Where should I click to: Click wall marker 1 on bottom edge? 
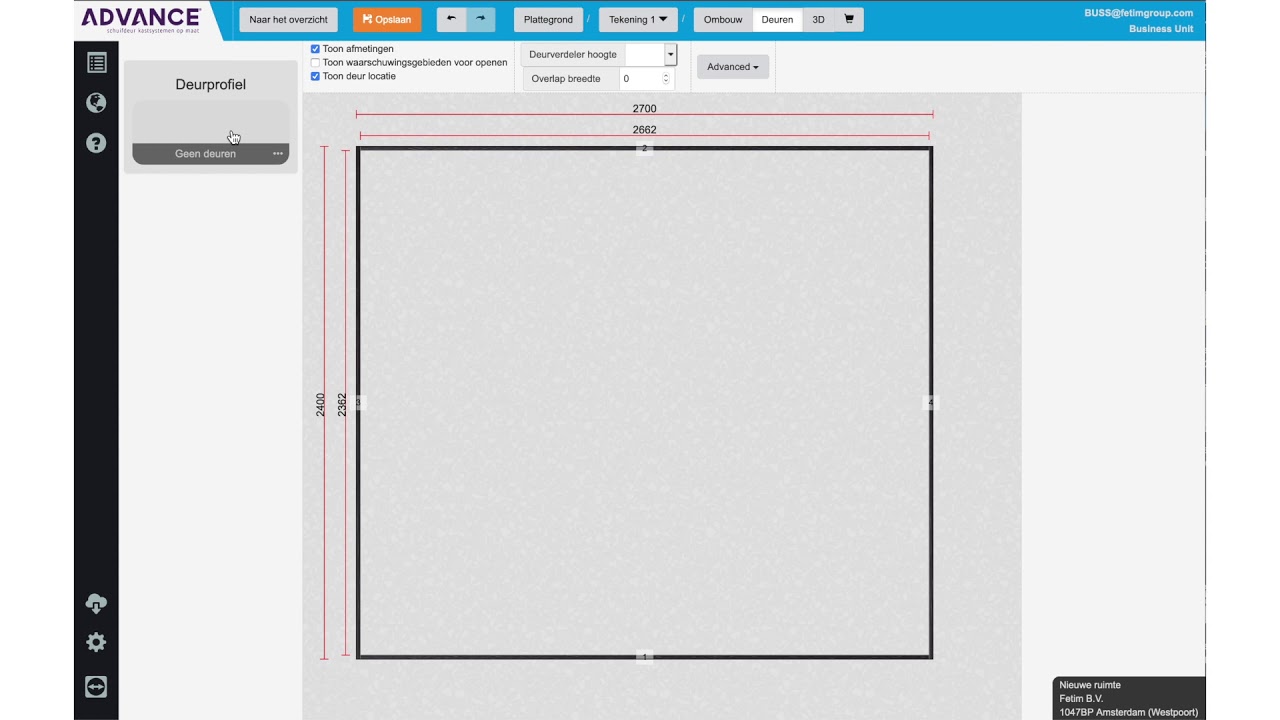(644, 656)
